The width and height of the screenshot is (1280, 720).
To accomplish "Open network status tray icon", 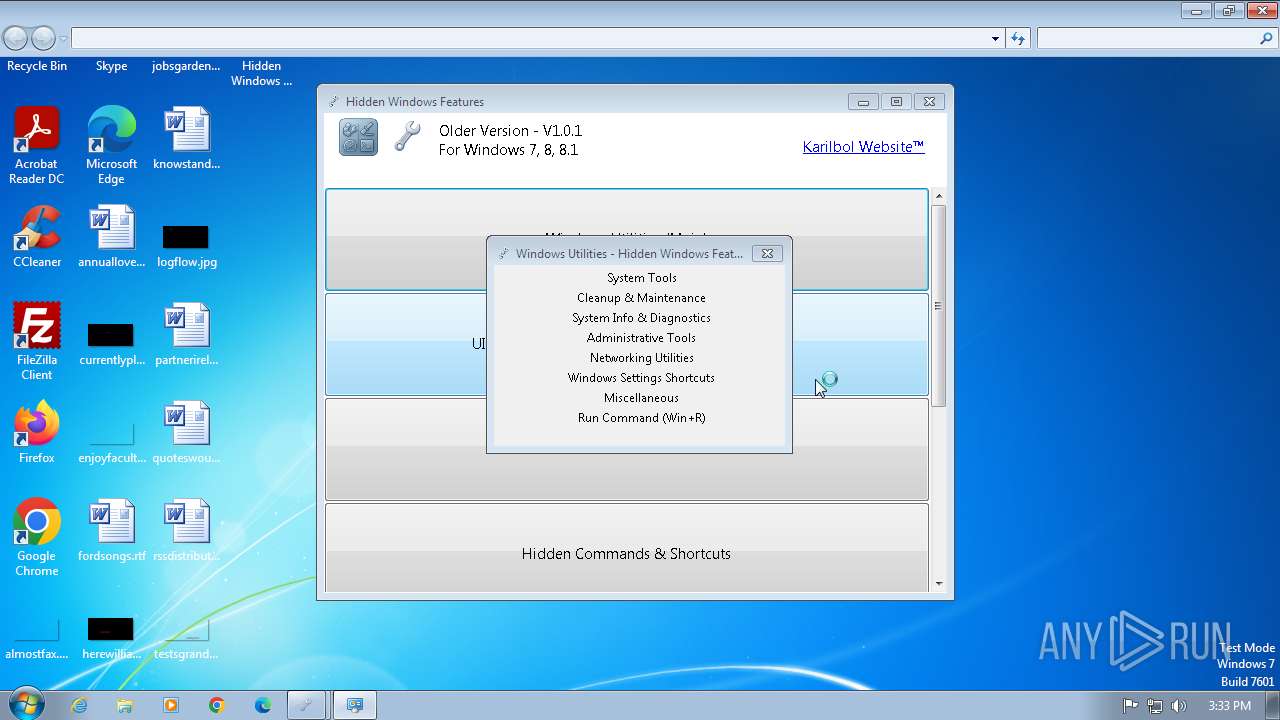I will [x=1155, y=705].
